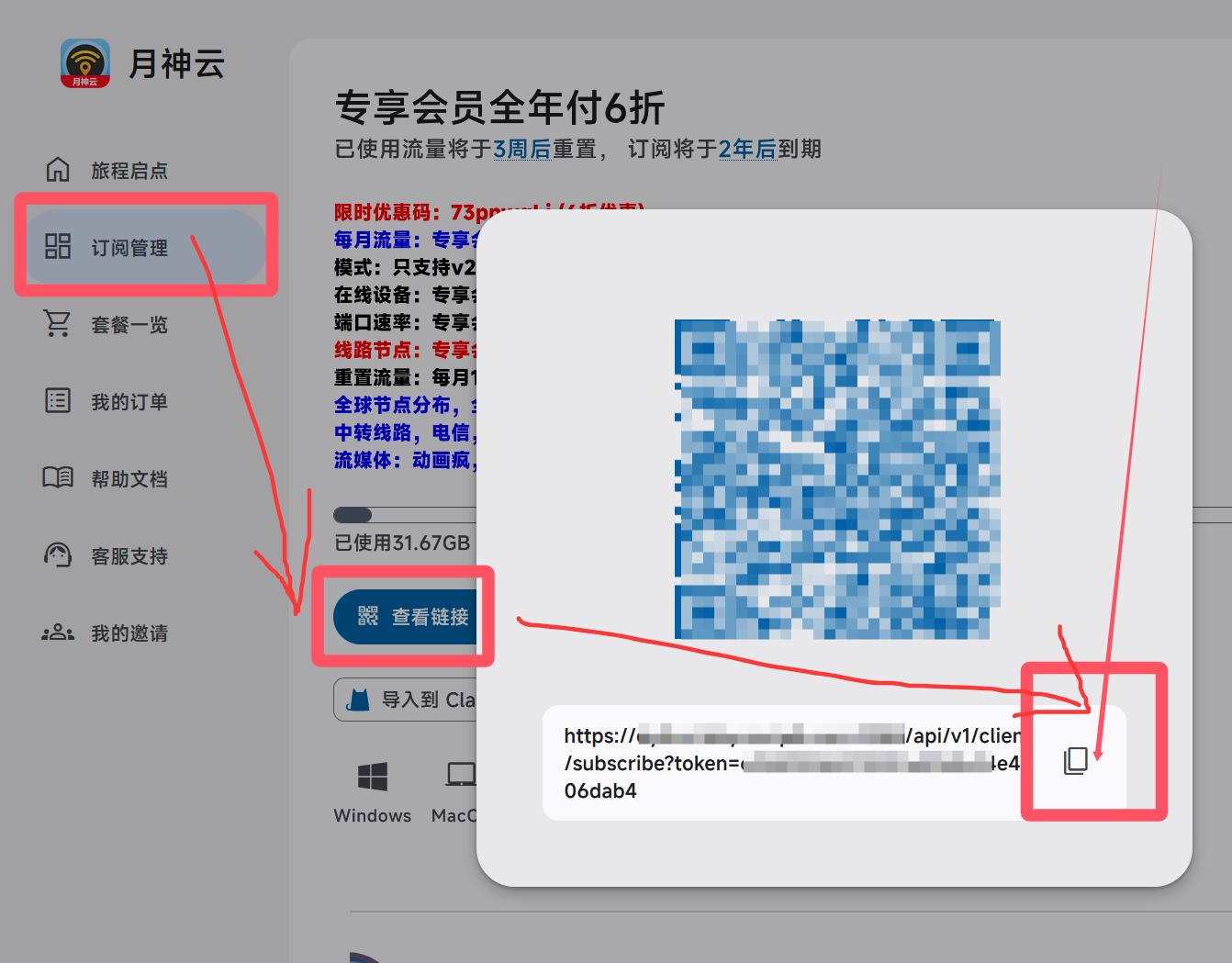Click the 导入到 Clash button
The width and height of the screenshot is (1232, 963).
pyautogui.click(x=409, y=700)
